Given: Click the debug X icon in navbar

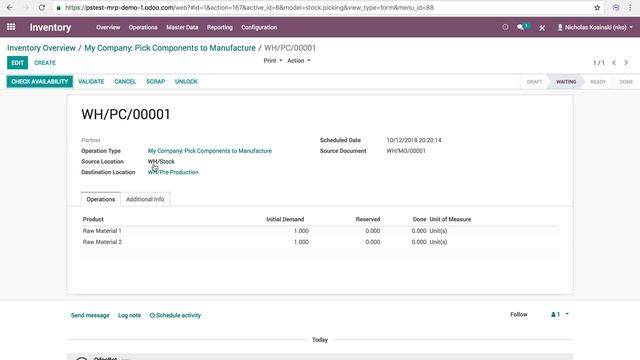Looking at the screenshot, I should [542, 28].
